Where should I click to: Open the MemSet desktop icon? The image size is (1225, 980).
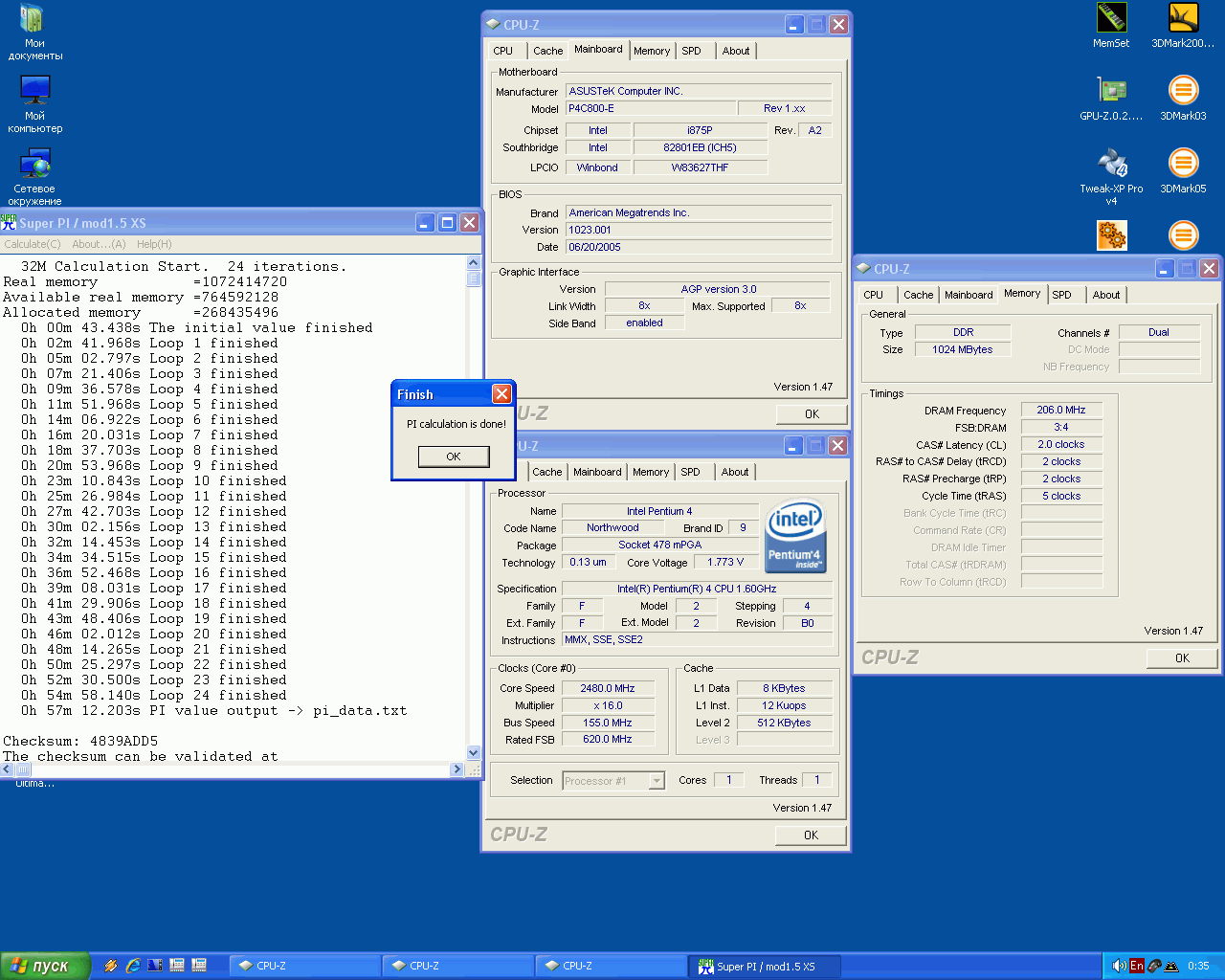(1111, 25)
